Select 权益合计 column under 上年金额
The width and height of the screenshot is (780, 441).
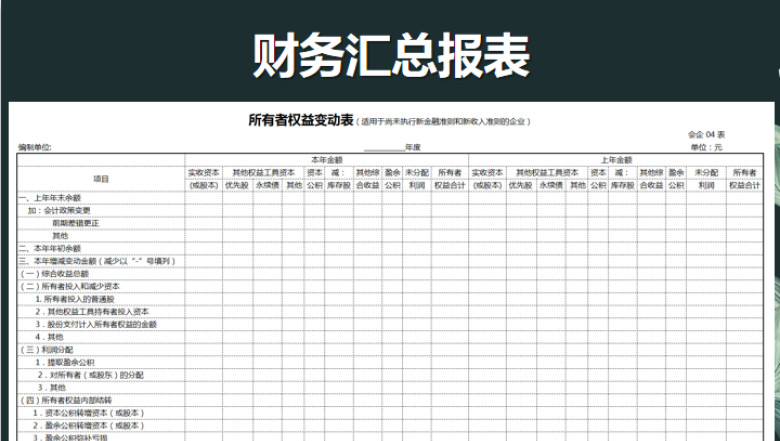[x=745, y=185]
